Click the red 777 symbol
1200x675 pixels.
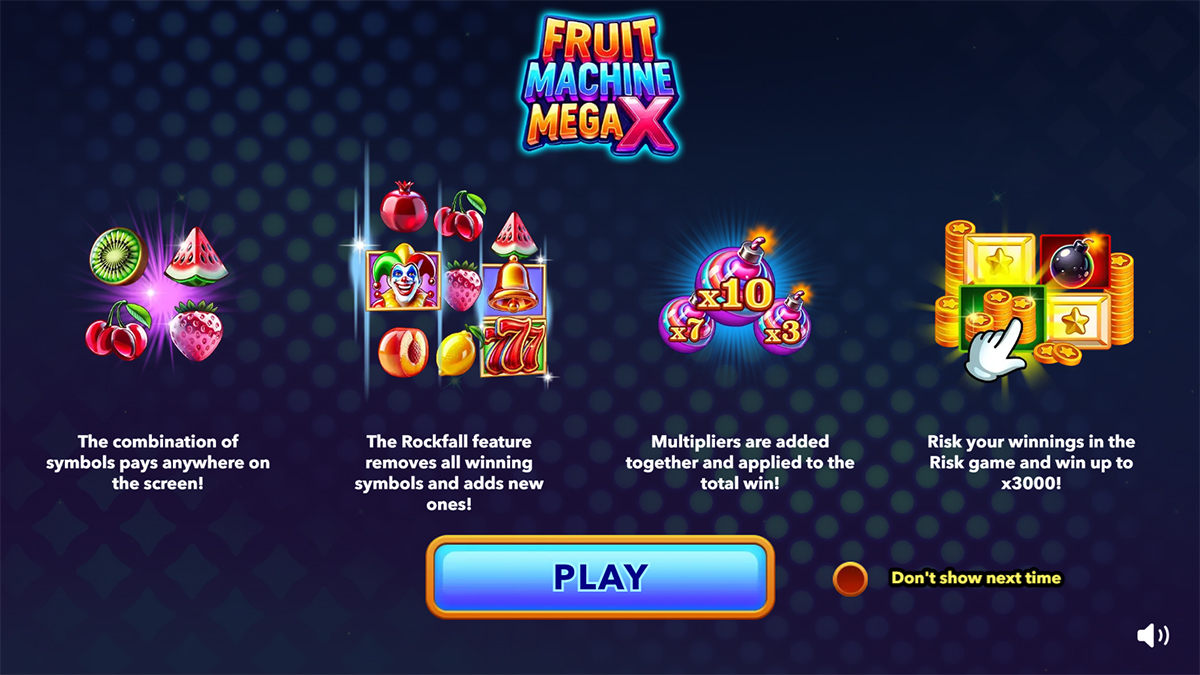click(513, 346)
